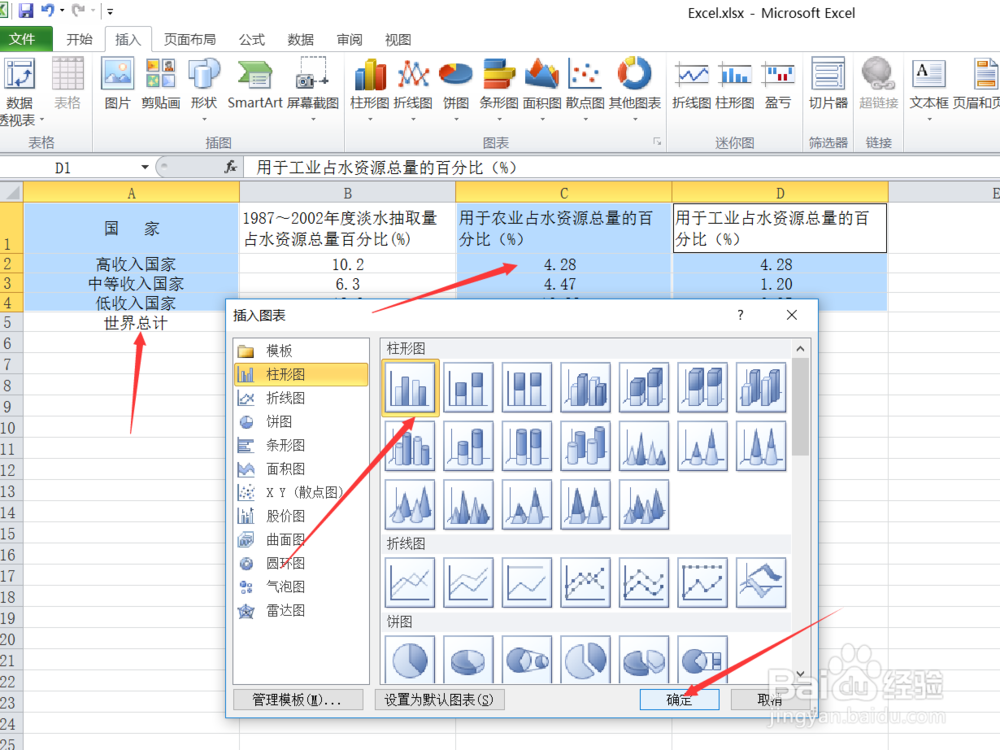Screen dimensions: 1000x750
Task: Open column chart (柱形图) ribbon gallery
Action: click(370, 89)
